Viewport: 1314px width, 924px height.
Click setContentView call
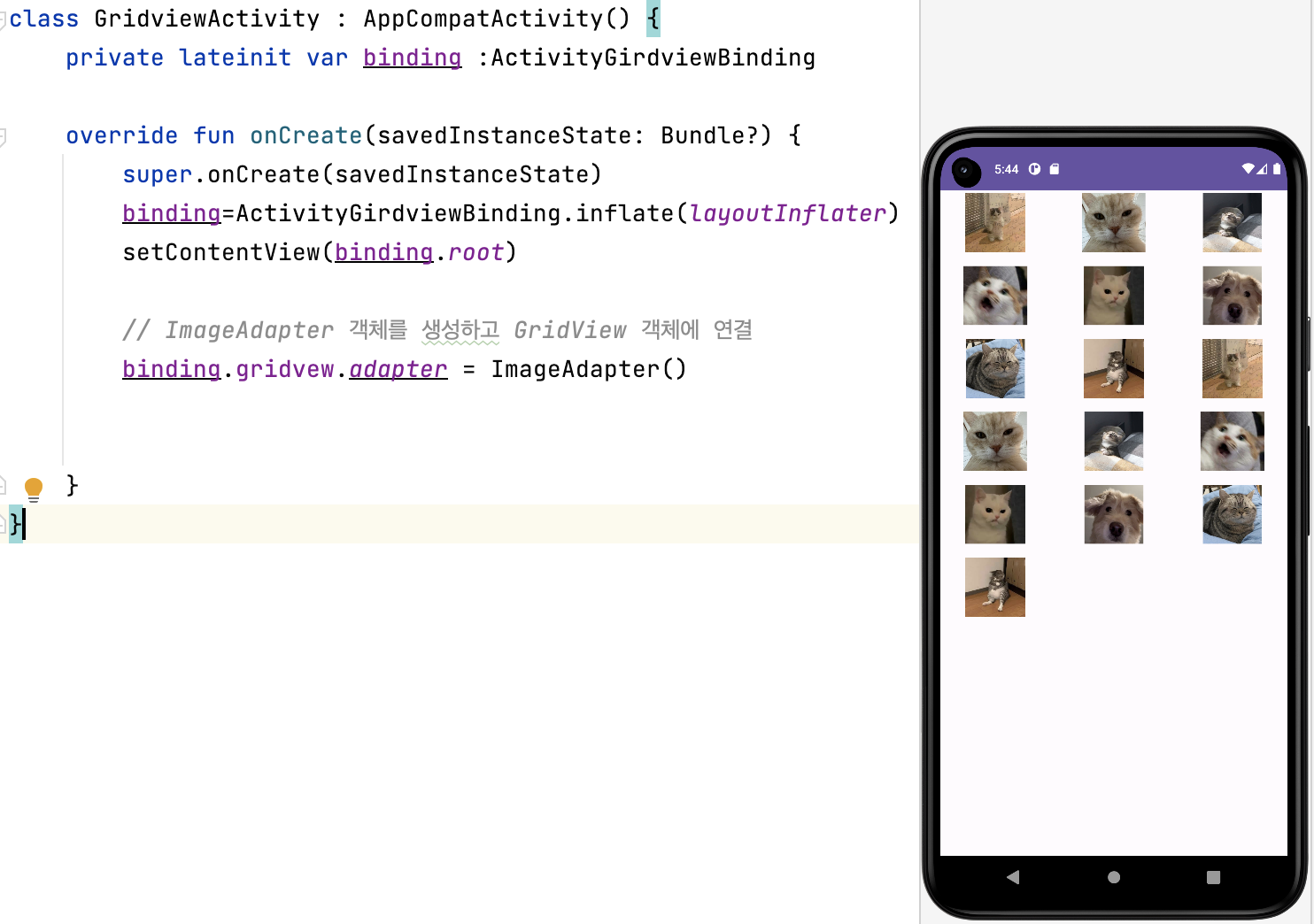click(221, 252)
